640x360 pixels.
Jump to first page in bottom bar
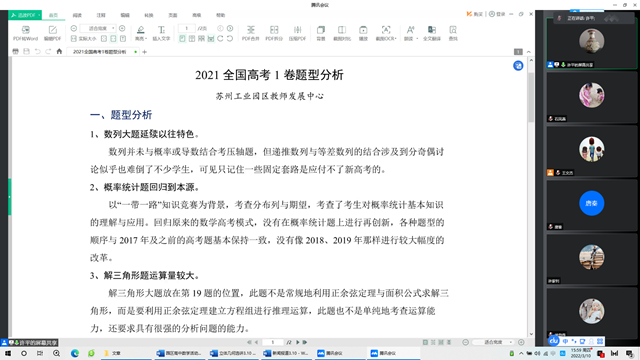click(x=249, y=342)
